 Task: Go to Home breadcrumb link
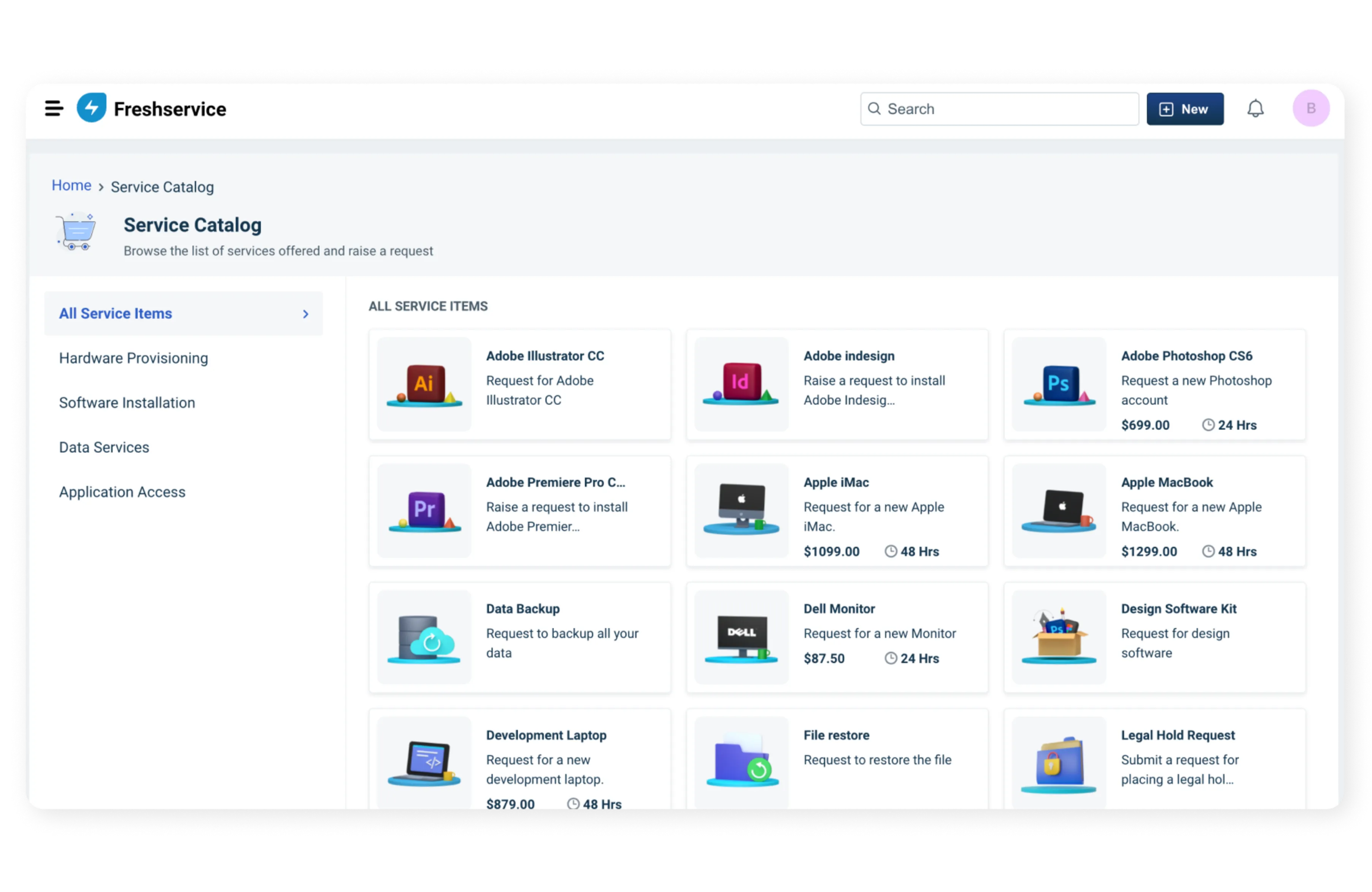coord(71,186)
